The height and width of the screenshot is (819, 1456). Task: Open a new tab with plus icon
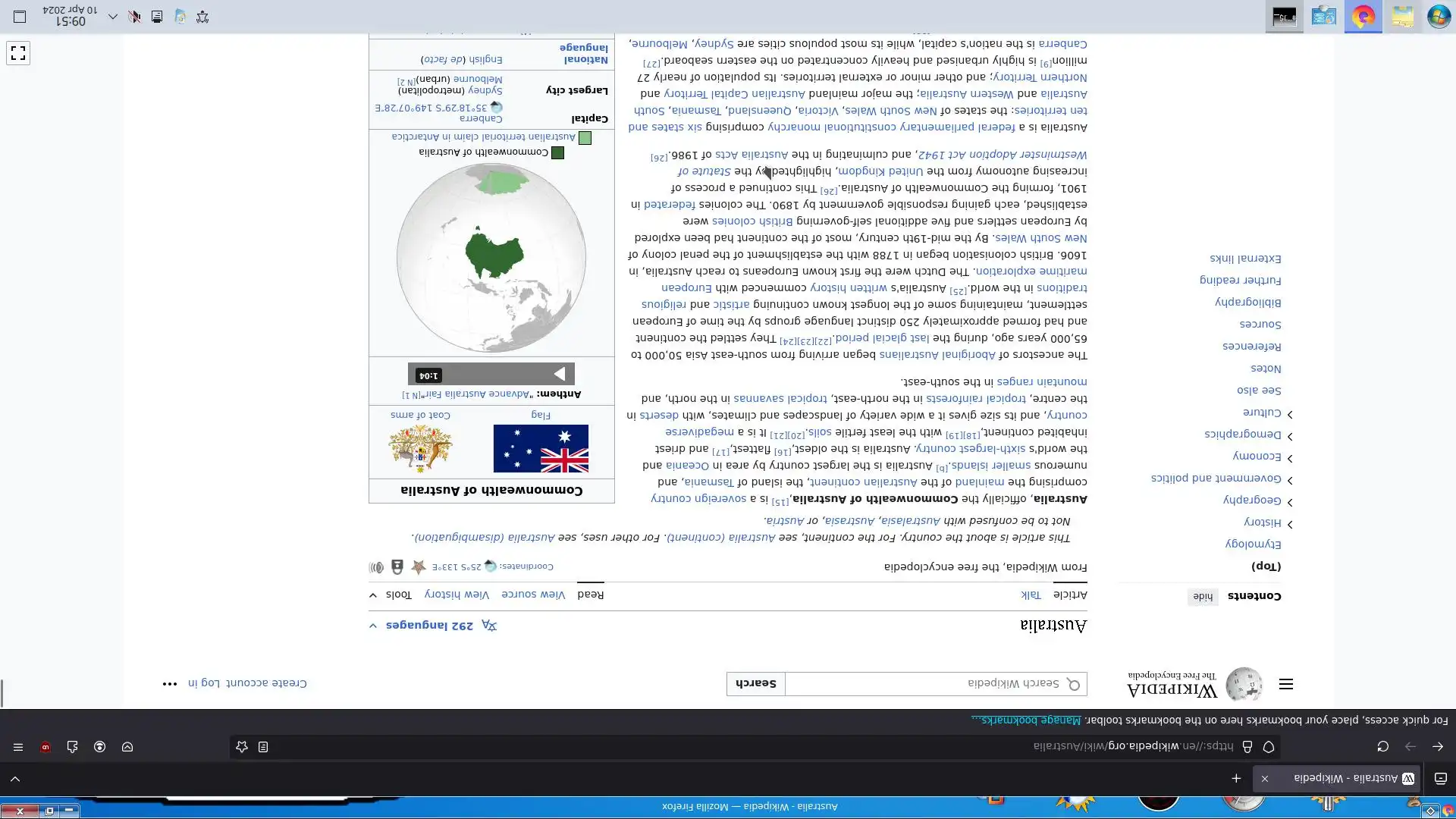tap(1236, 778)
